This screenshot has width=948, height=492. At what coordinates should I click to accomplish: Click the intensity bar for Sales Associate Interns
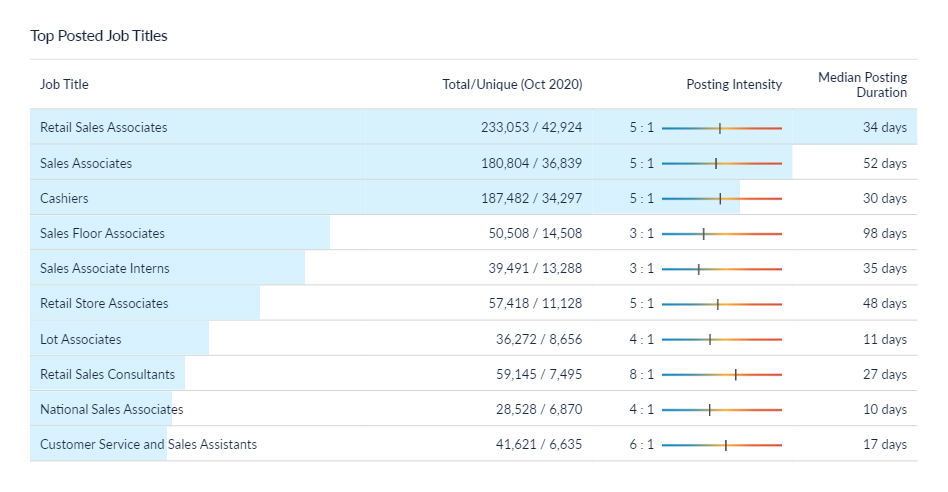coord(722,269)
